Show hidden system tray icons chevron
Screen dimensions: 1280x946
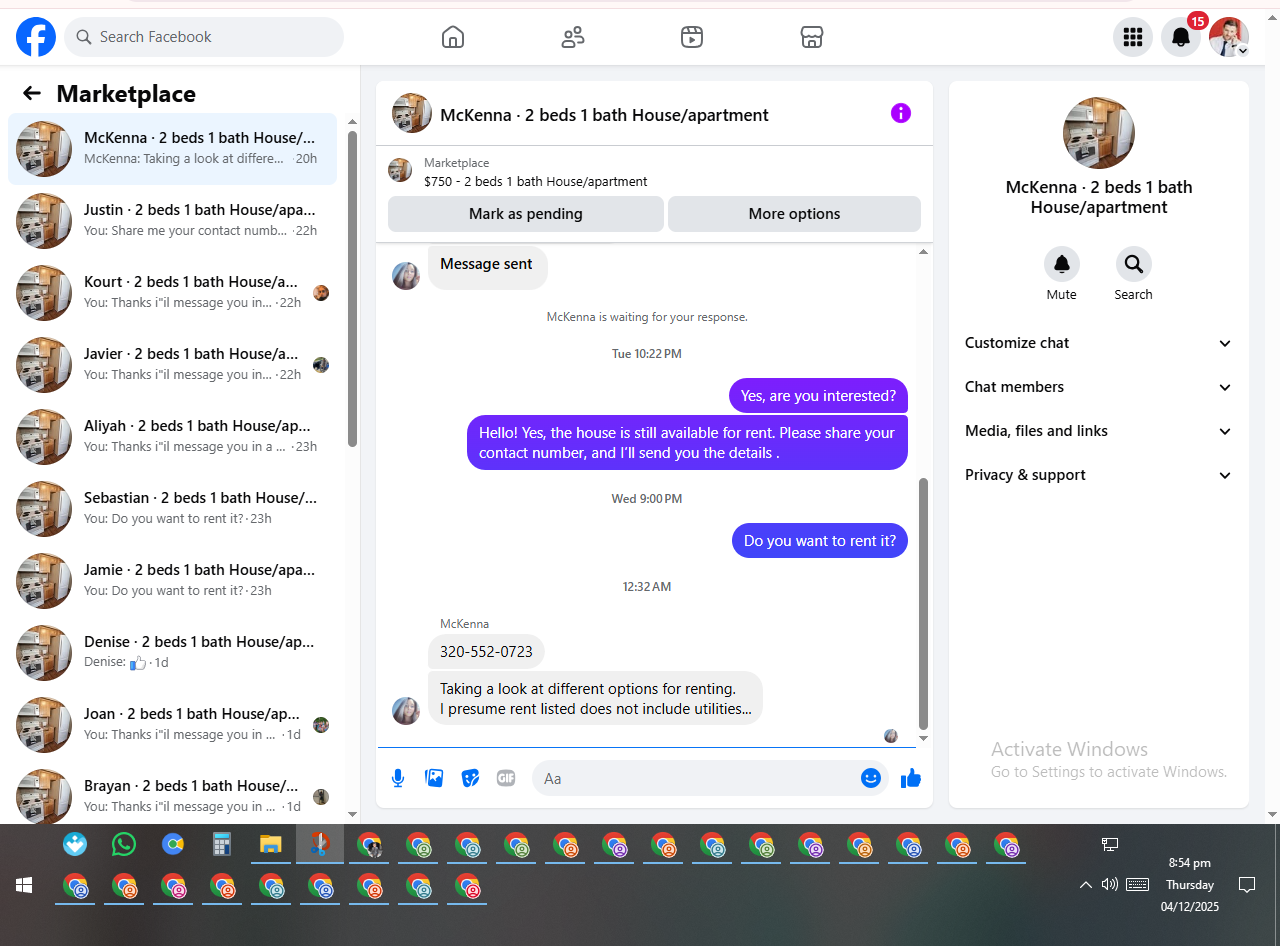(x=1085, y=885)
